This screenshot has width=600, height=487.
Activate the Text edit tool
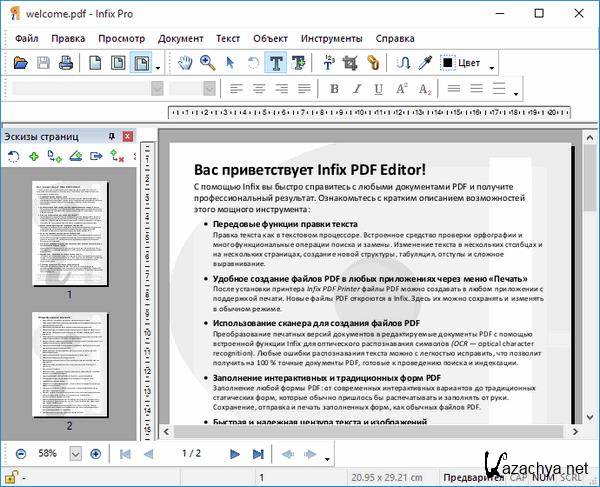point(275,63)
